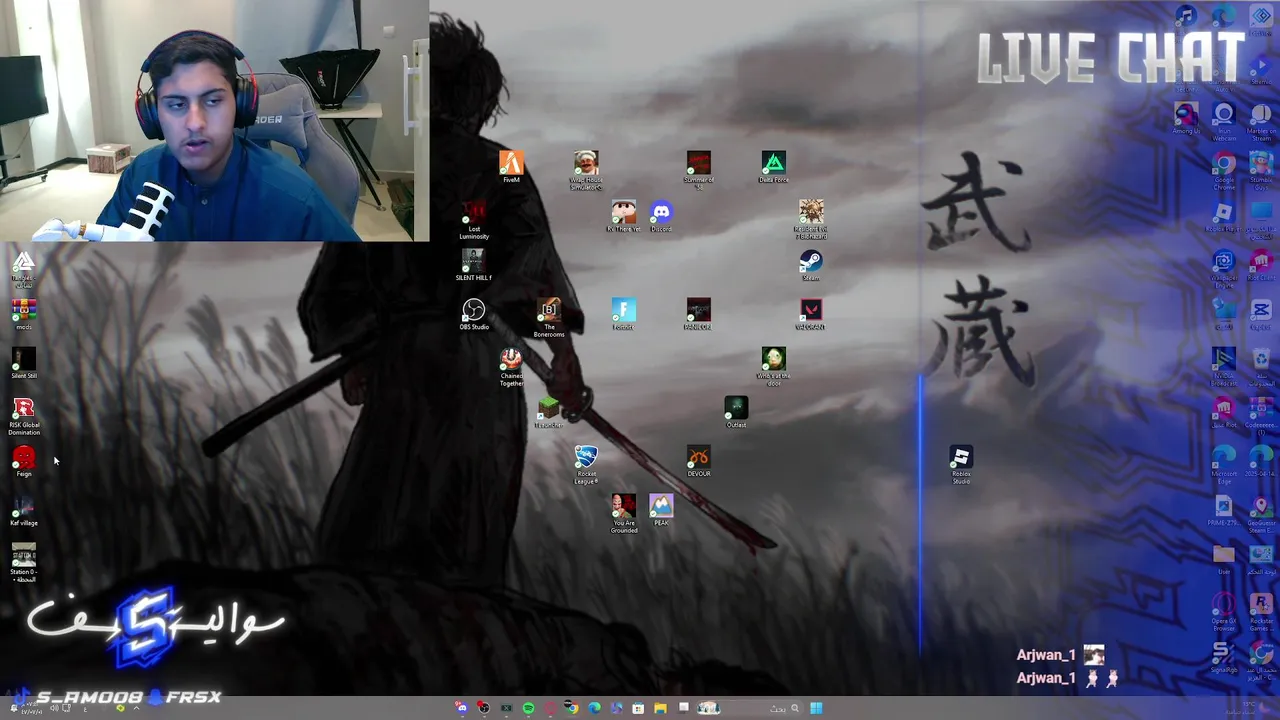This screenshot has width=1280, height=720.
Task: Open Discord from the taskbar
Action: coord(461,708)
